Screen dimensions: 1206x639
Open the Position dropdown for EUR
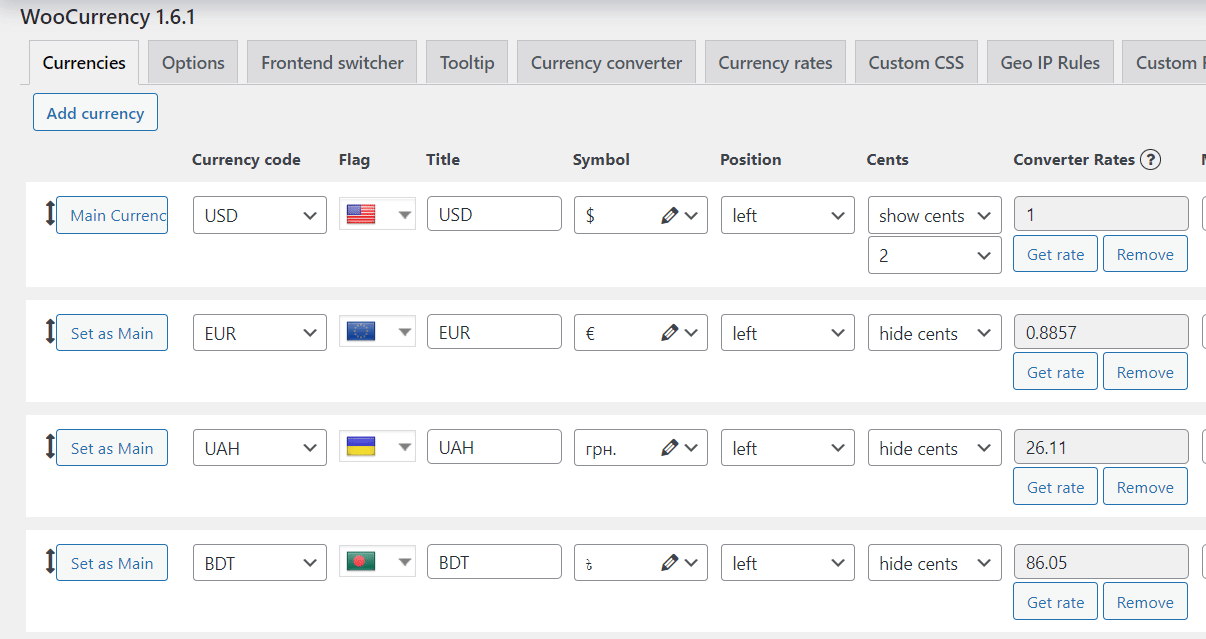point(787,332)
